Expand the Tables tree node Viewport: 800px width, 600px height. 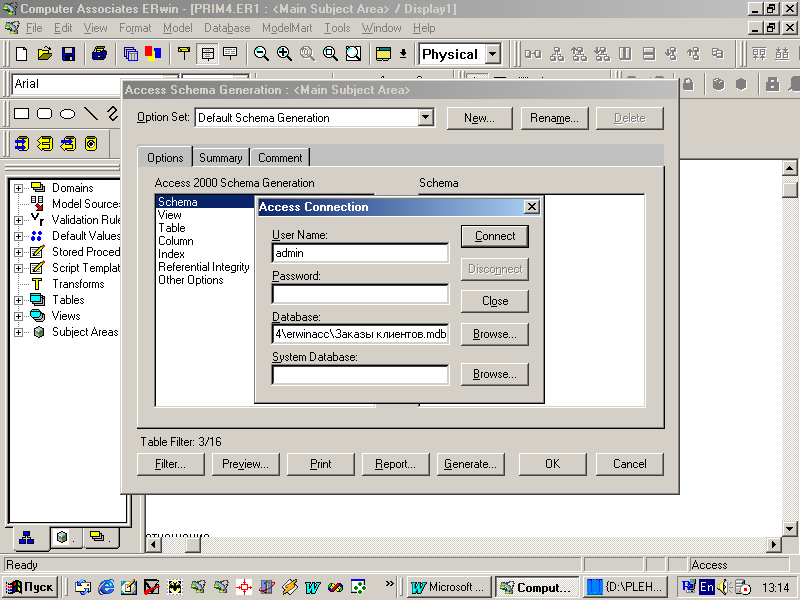18,300
